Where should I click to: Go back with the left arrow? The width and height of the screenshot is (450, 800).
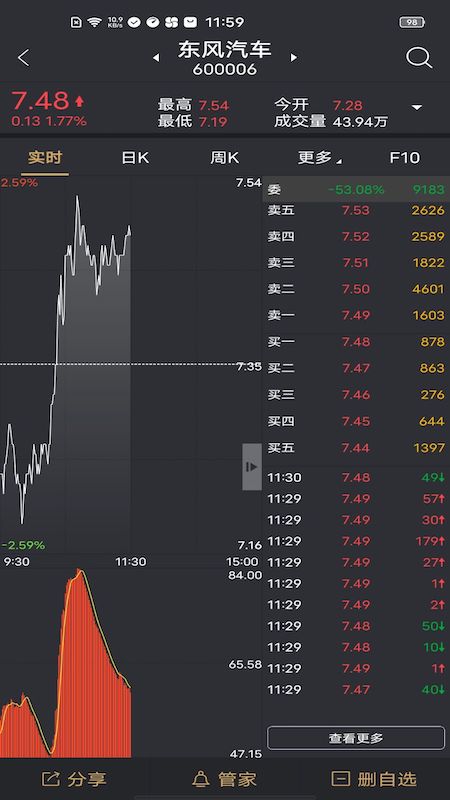23,58
